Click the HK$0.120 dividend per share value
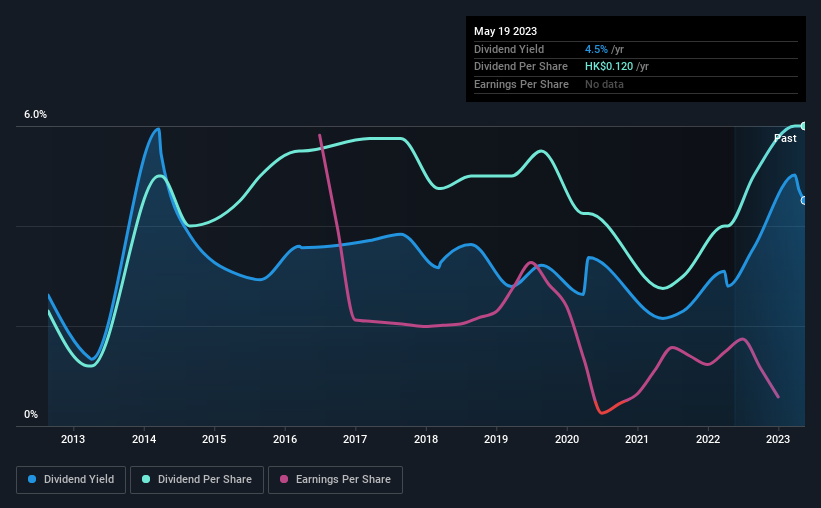The image size is (821, 508). pyautogui.click(x=609, y=67)
